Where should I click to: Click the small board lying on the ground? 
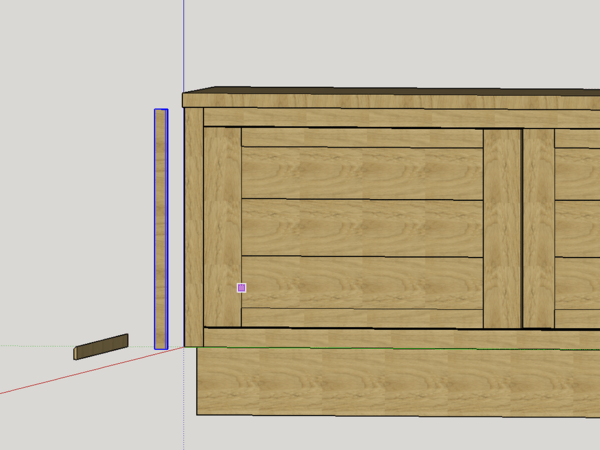pos(101,346)
